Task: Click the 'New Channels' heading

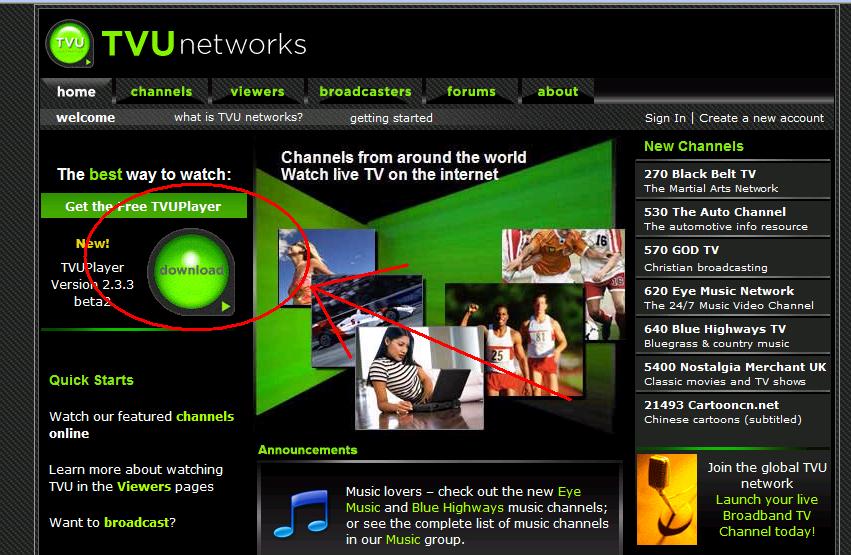Action: pyautogui.click(x=694, y=146)
